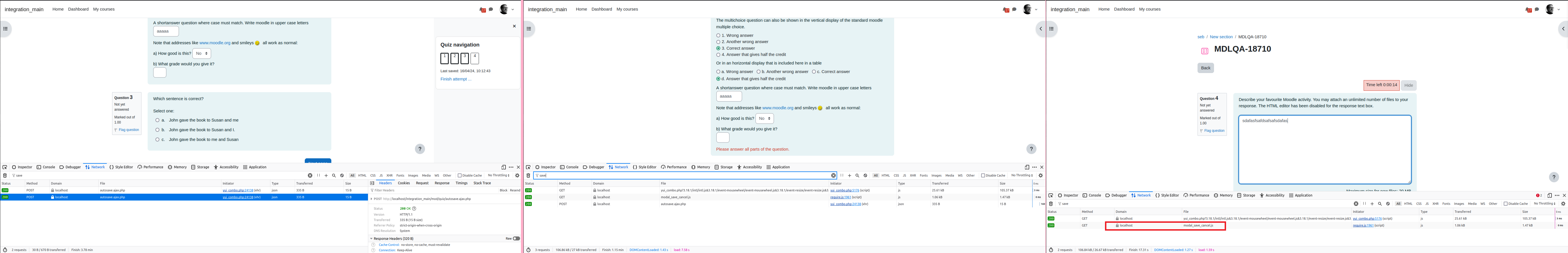Toggle Disable Cache checkbox in left window
This screenshot has width=1568, height=253.
460,175
